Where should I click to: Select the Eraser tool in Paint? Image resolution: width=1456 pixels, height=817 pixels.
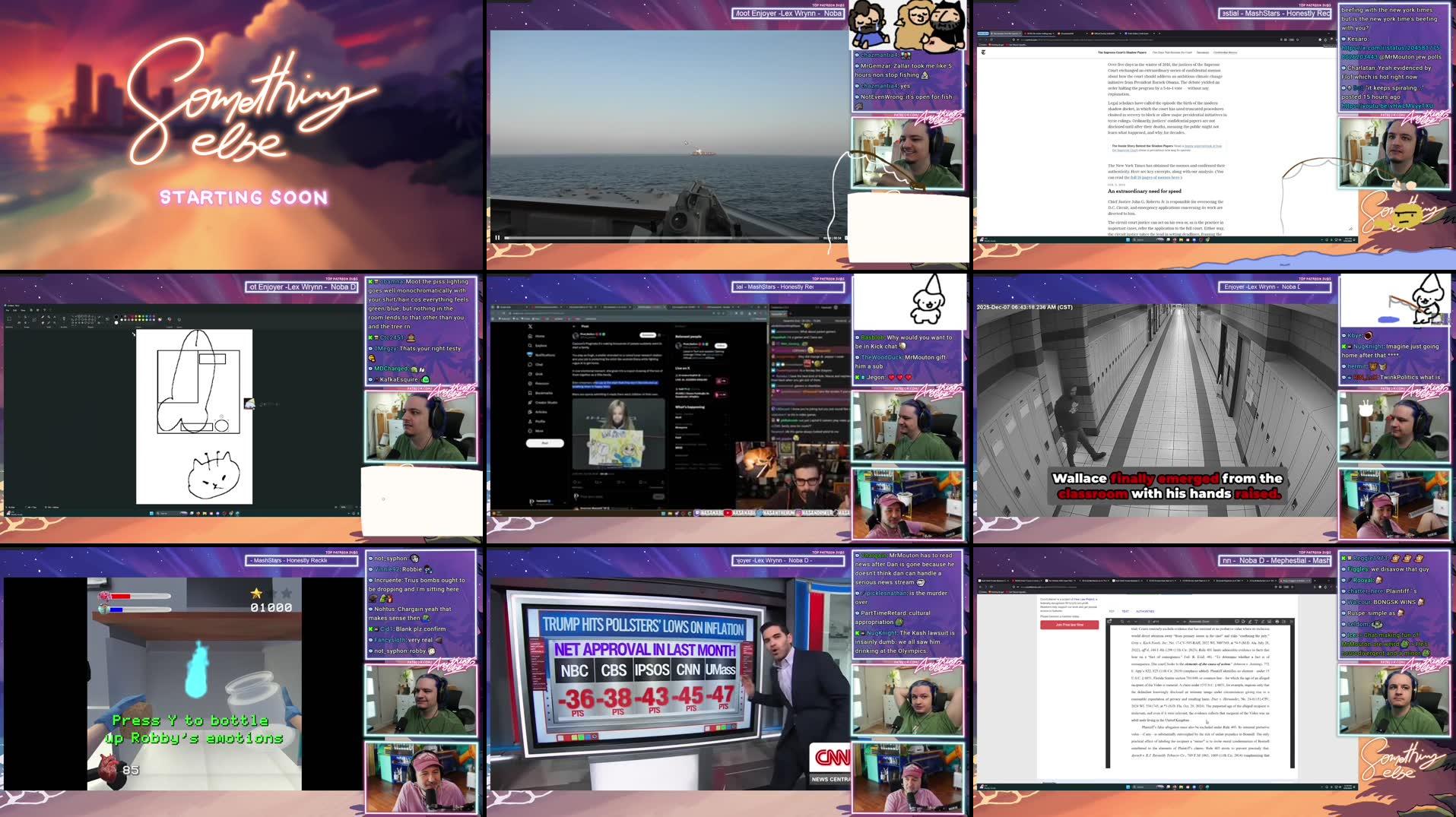tap(43, 323)
